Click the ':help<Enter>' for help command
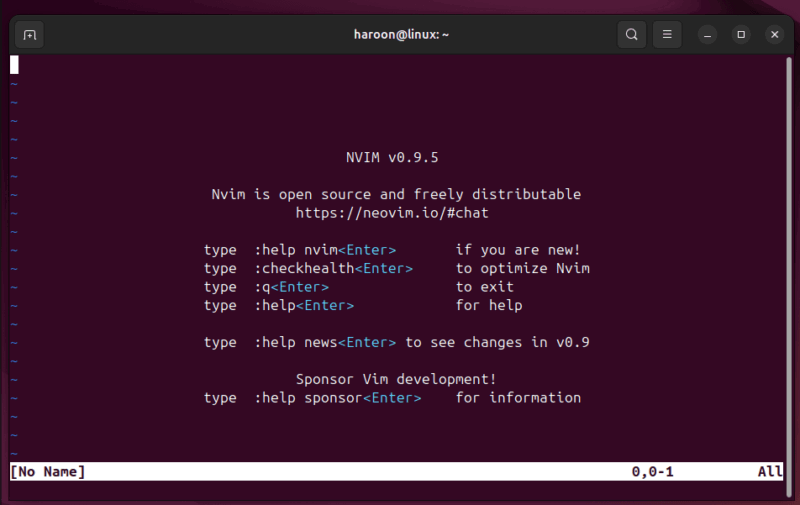 pyautogui.click(x=304, y=306)
